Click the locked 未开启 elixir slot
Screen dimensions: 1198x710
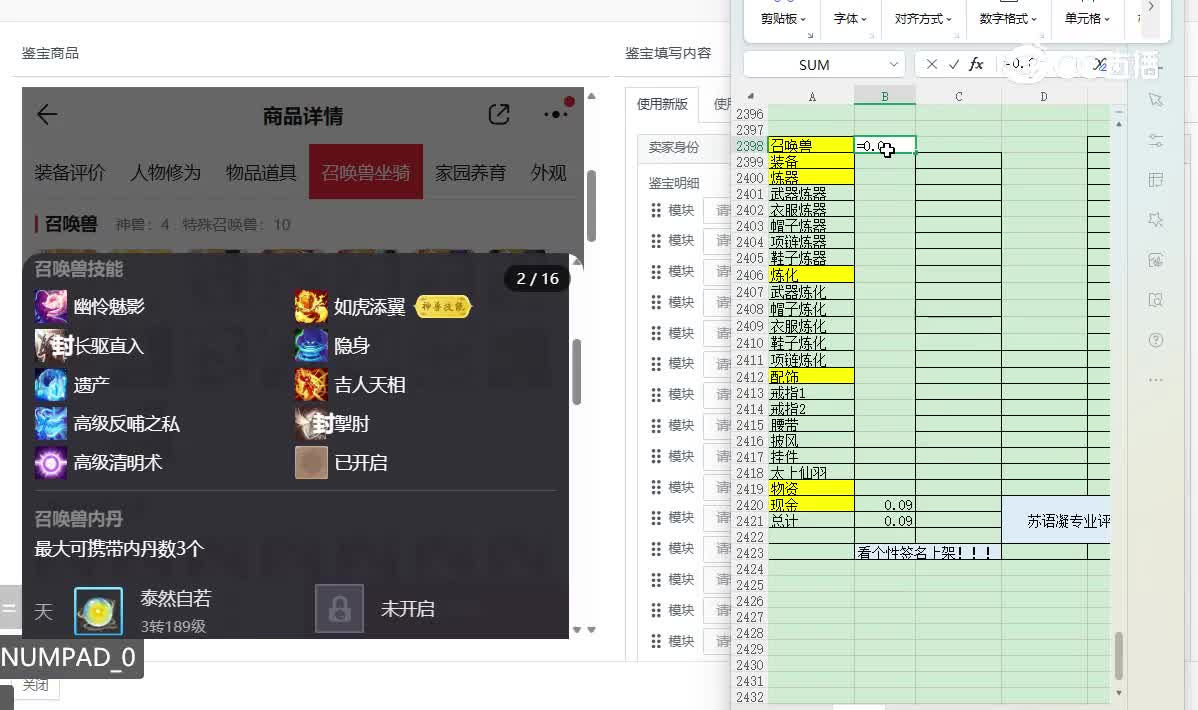tap(339, 608)
